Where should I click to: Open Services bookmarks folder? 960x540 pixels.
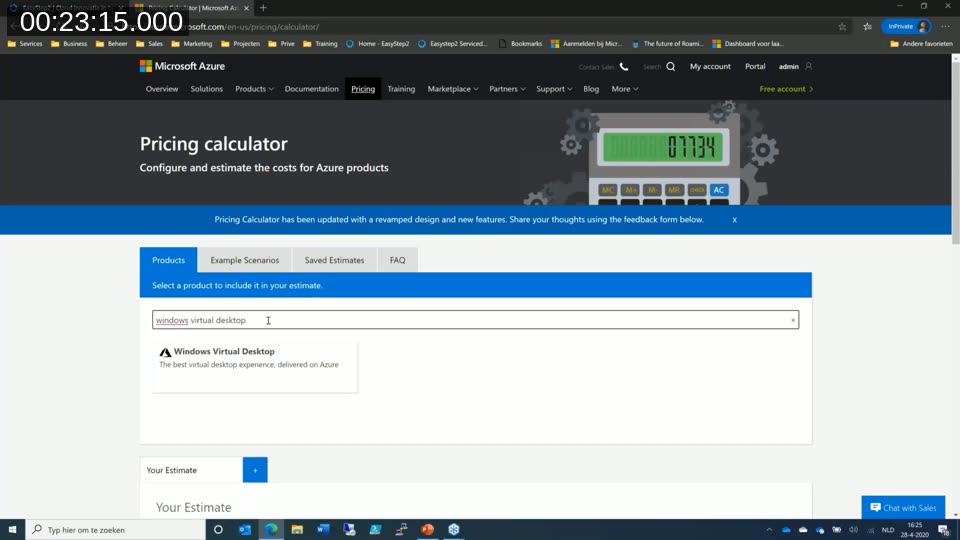[x=25, y=44]
